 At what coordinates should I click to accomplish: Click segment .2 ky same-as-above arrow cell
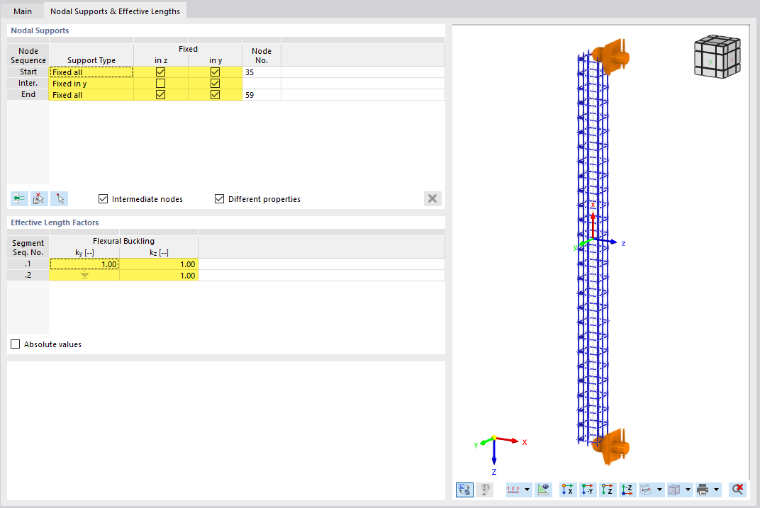[x=84, y=275]
